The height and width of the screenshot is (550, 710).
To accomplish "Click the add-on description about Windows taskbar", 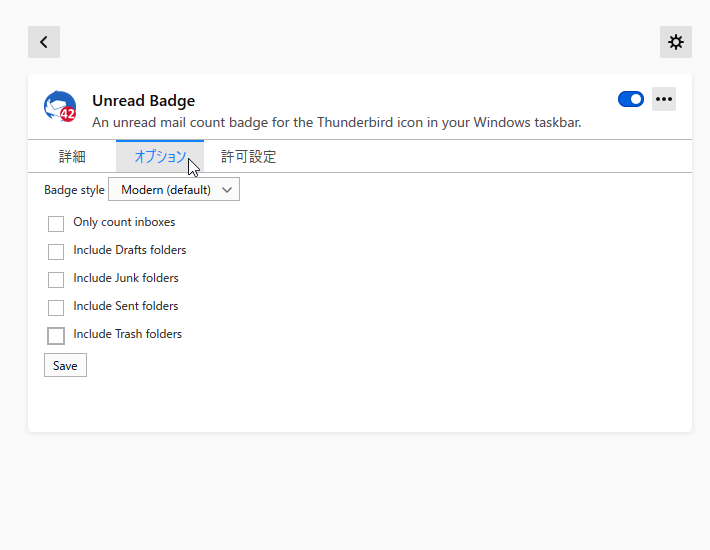I will coord(336,123).
